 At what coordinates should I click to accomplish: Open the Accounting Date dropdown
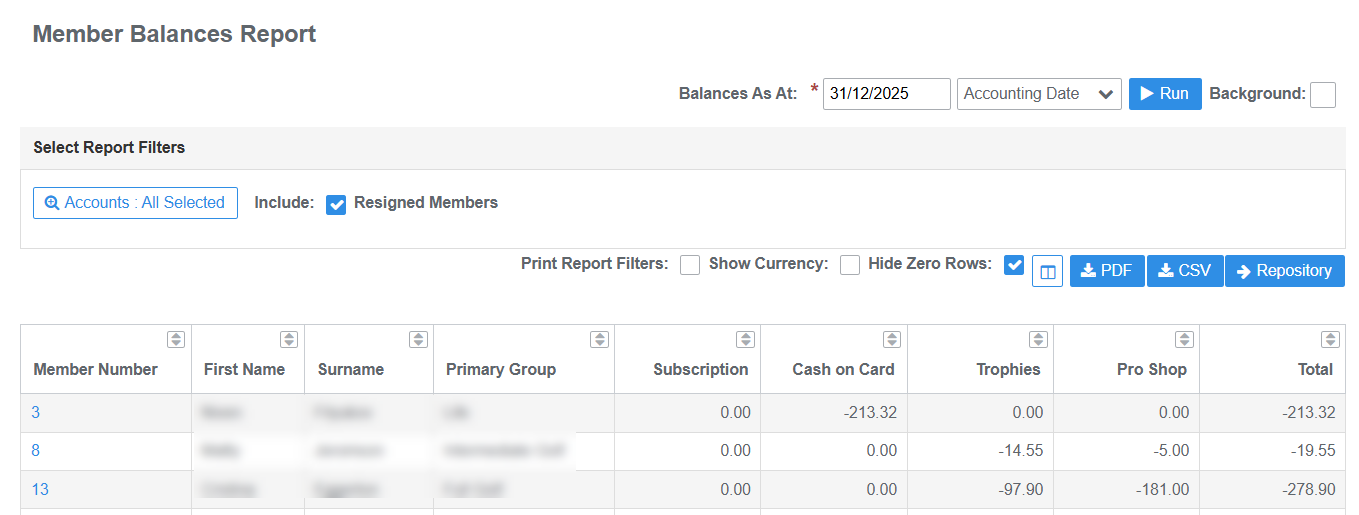click(x=1039, y=94)
